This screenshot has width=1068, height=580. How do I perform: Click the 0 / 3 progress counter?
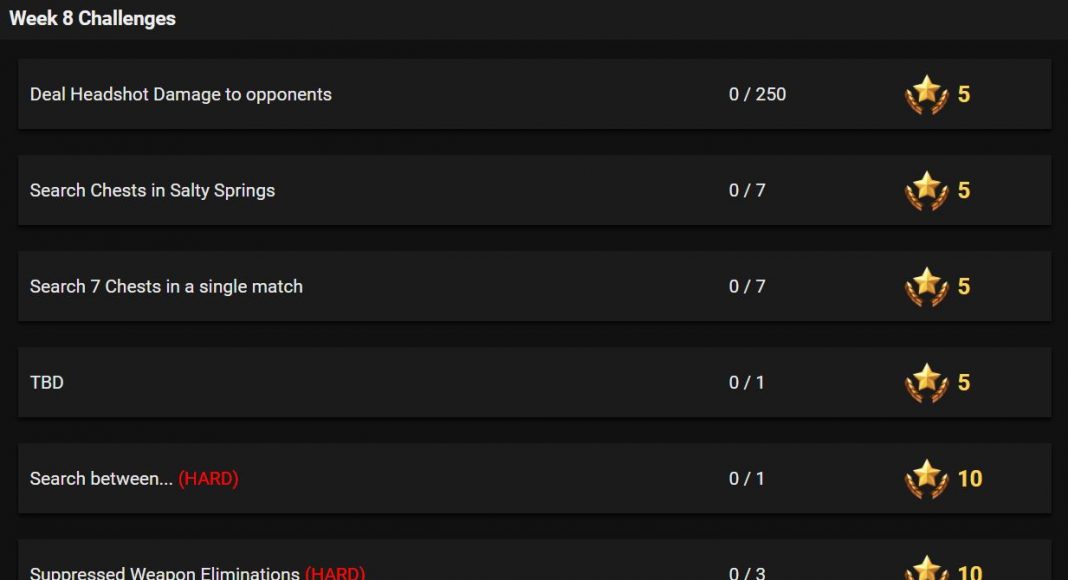(747, 573)
